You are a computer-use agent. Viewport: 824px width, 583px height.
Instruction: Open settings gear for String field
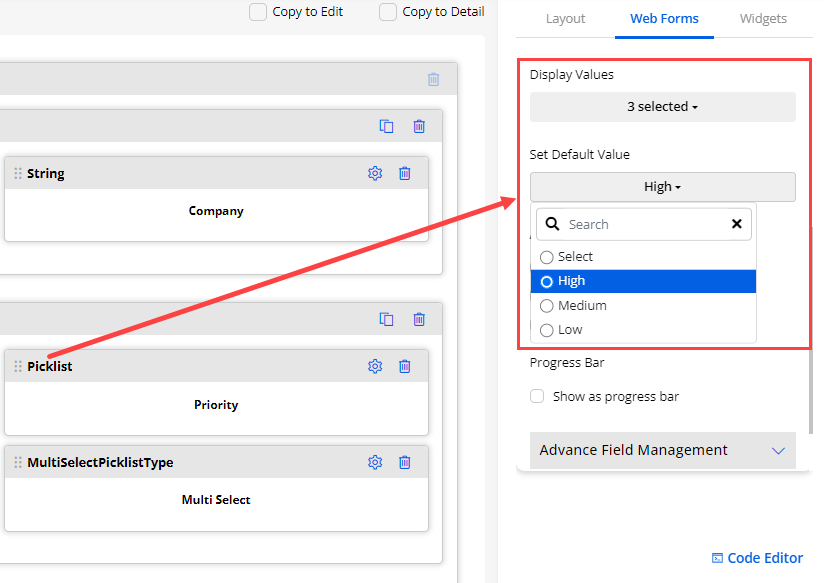[x=375, y=173]
